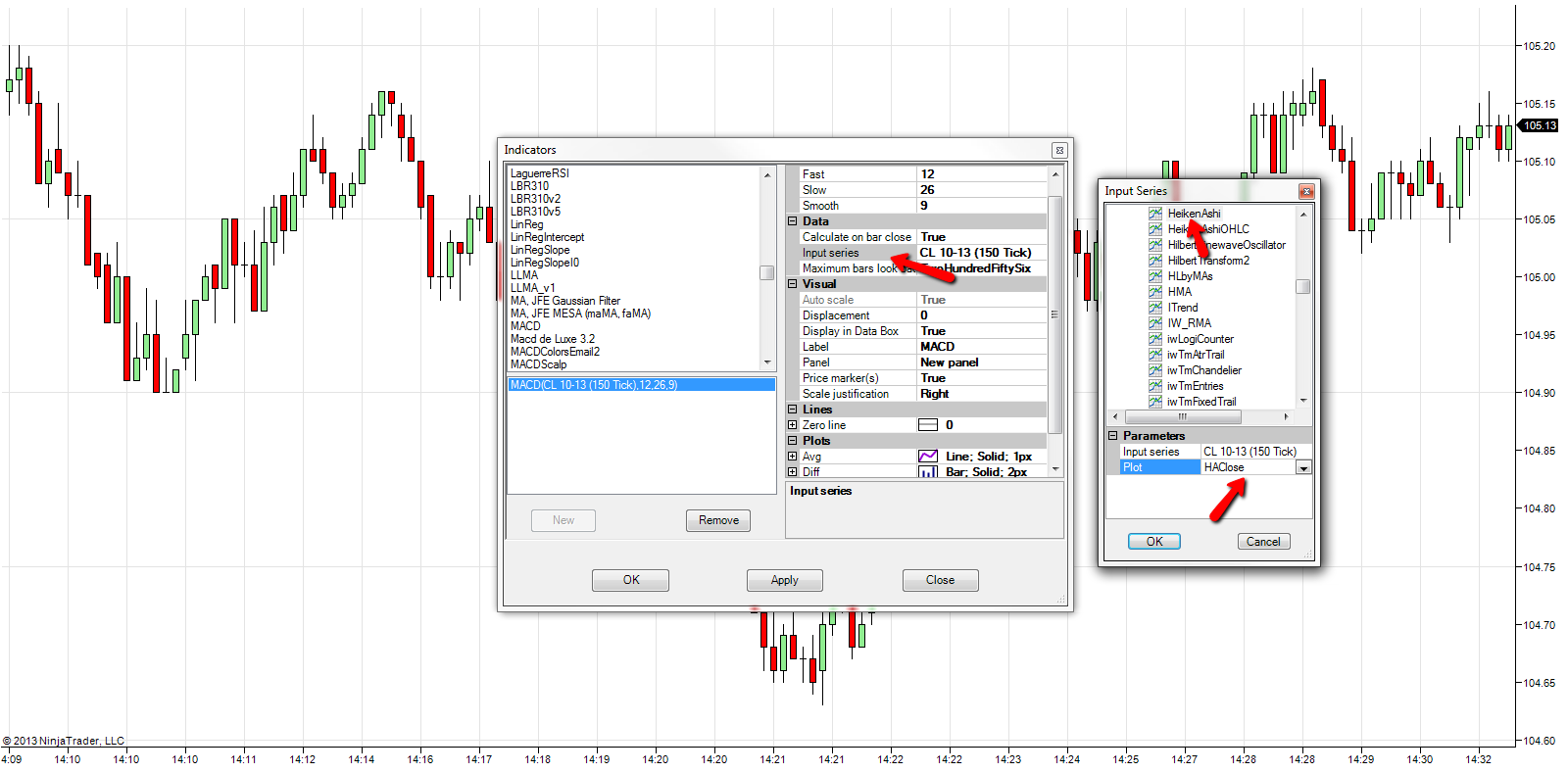Screen dimensions: 1568x773
Task: Cancel the Input Series dialog
Action: [x=1263, y=542]
